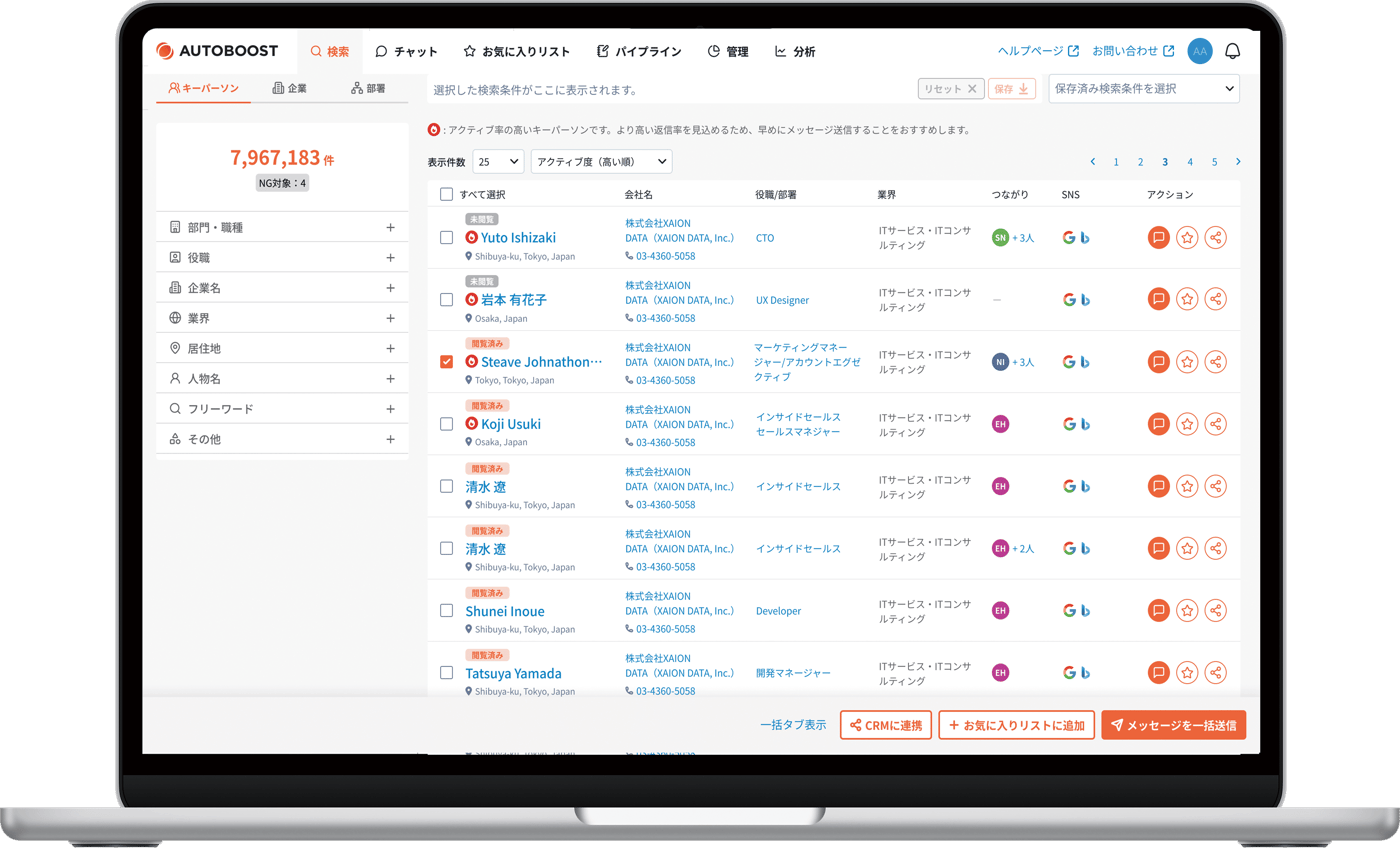Click SN connection badge for Yuto Ishizaki
Image resolution: width=1400 pixels, height=848 pixels.
[1000, 238]
